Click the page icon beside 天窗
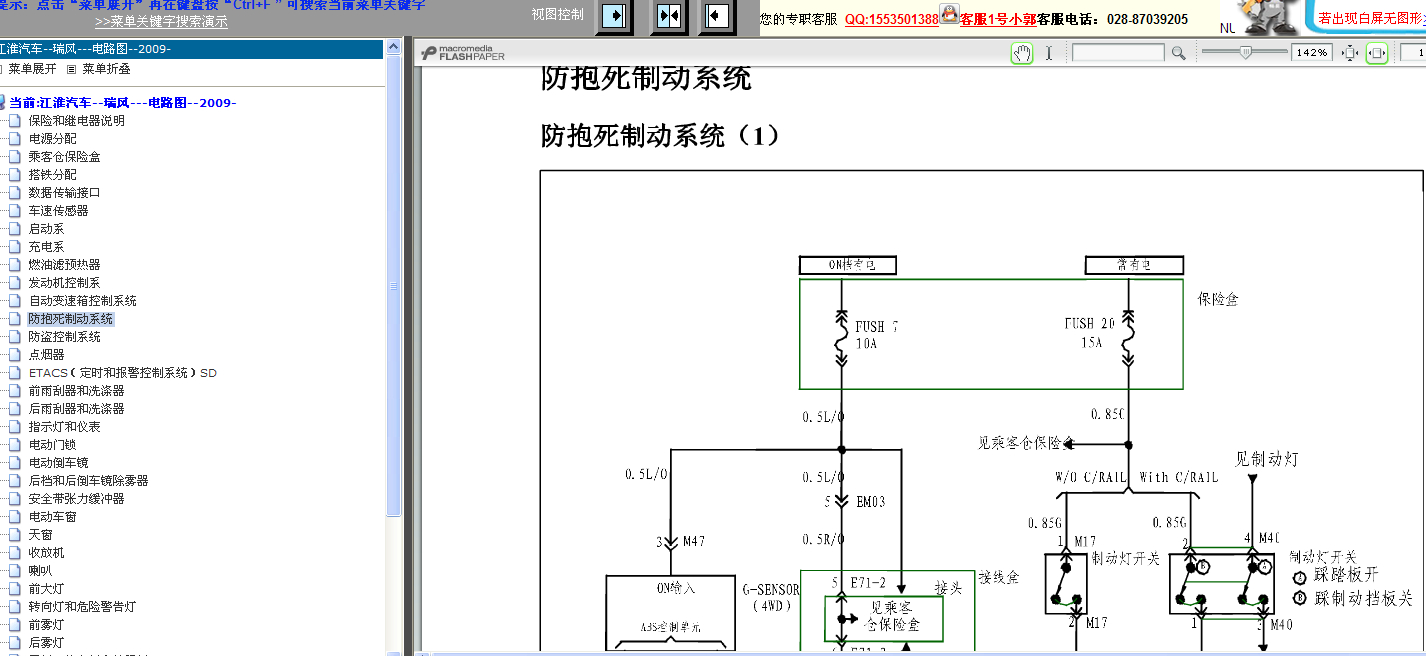Viewport: 1426px width, 656px height. pyautogui.click(x=14, y=534)
